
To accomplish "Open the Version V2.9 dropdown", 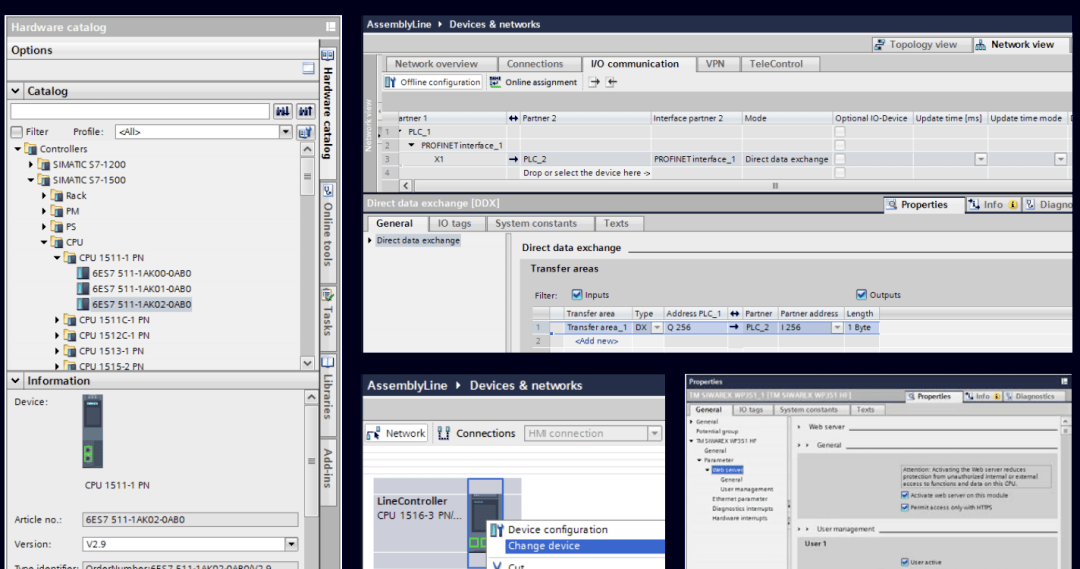I will [291, 544].
